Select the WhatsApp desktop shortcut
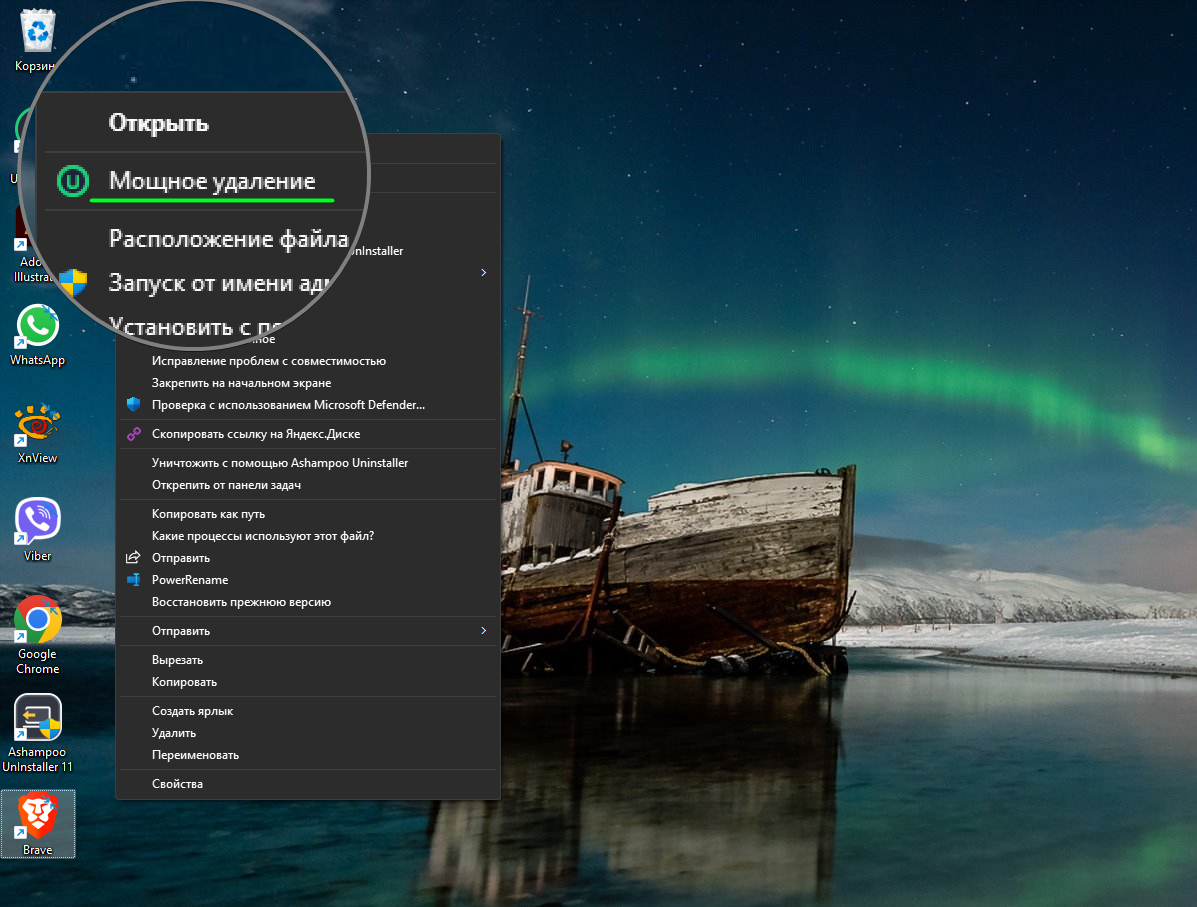The image size is (1197, 907). tap(37, 334)
